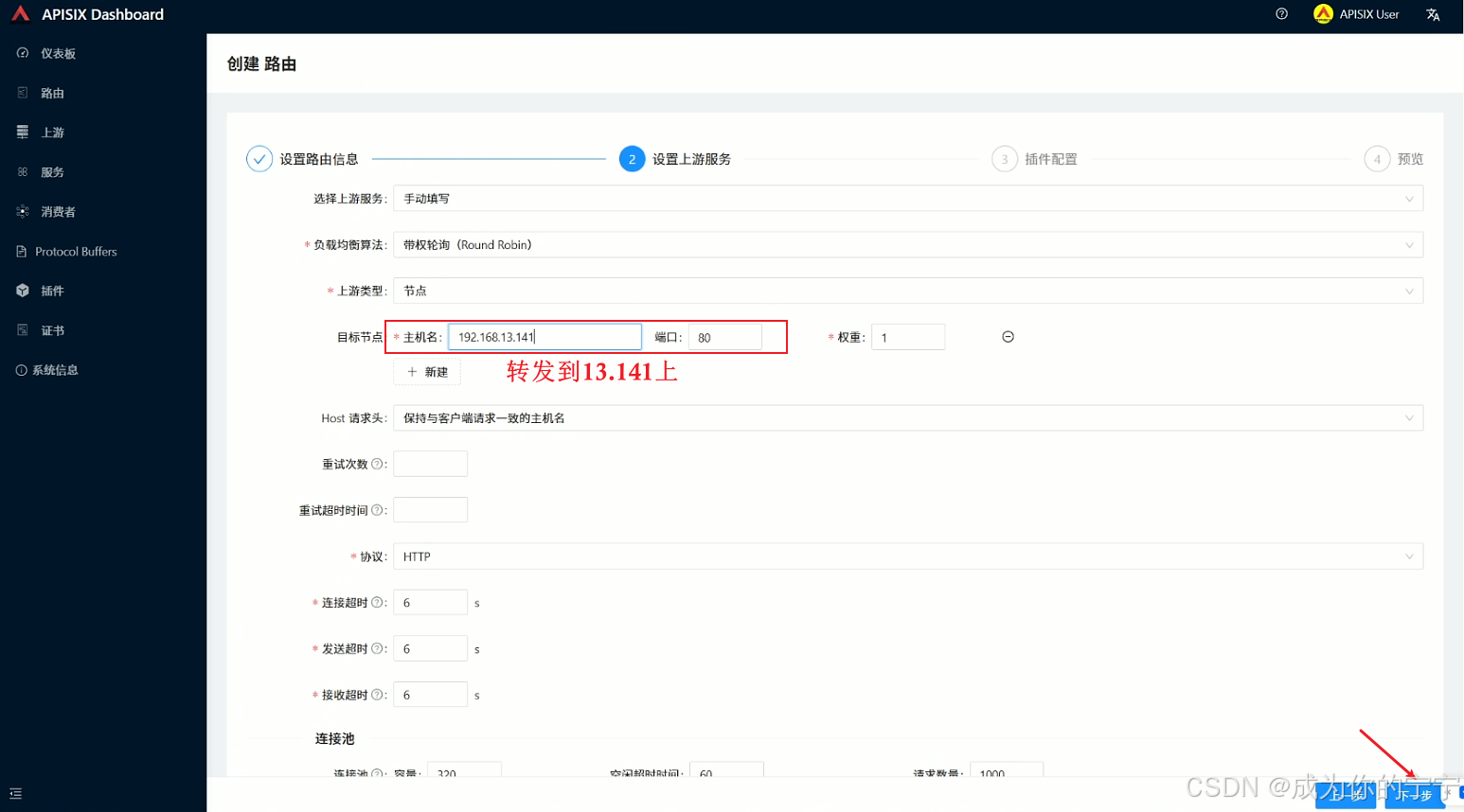The image size is (1464, 812).
Task: Click the 上游 sidebar icon
Action: click(x=23, y=132)
